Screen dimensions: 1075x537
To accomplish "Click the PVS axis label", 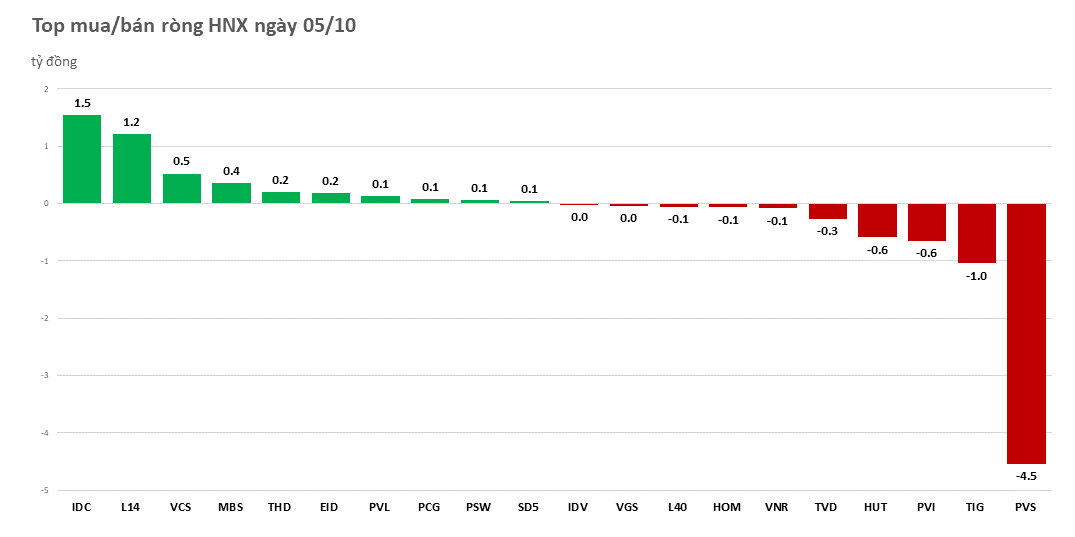I will tap(1026, 507).
